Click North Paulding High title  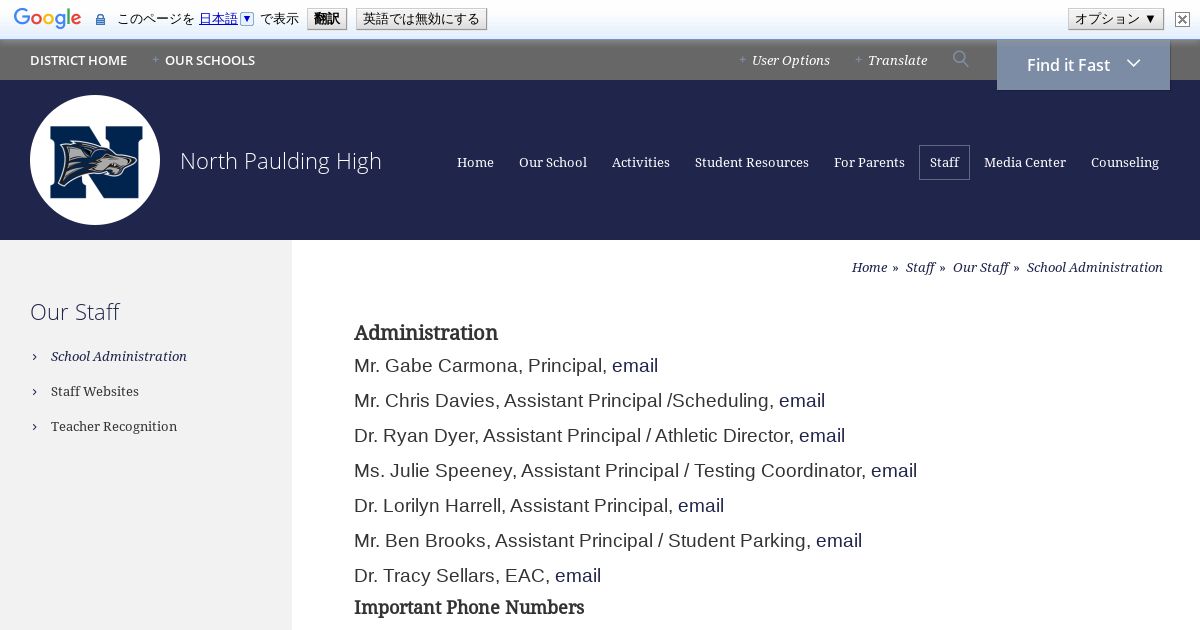click(x=281, y=161)
